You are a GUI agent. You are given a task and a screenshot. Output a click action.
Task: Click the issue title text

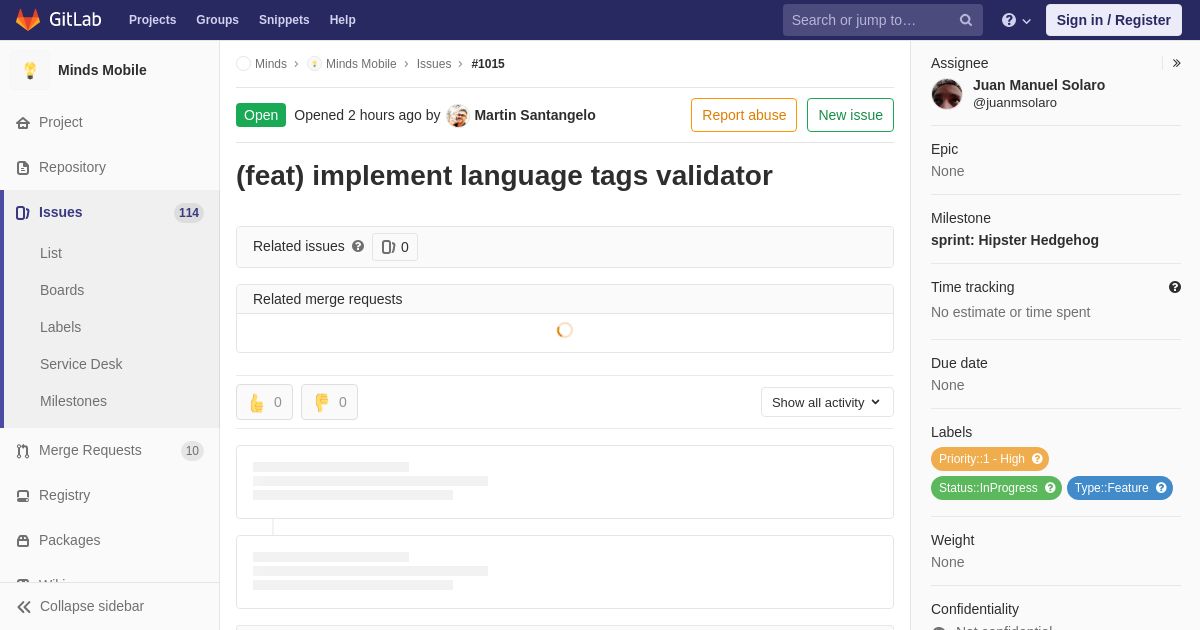tap(504, 176)
